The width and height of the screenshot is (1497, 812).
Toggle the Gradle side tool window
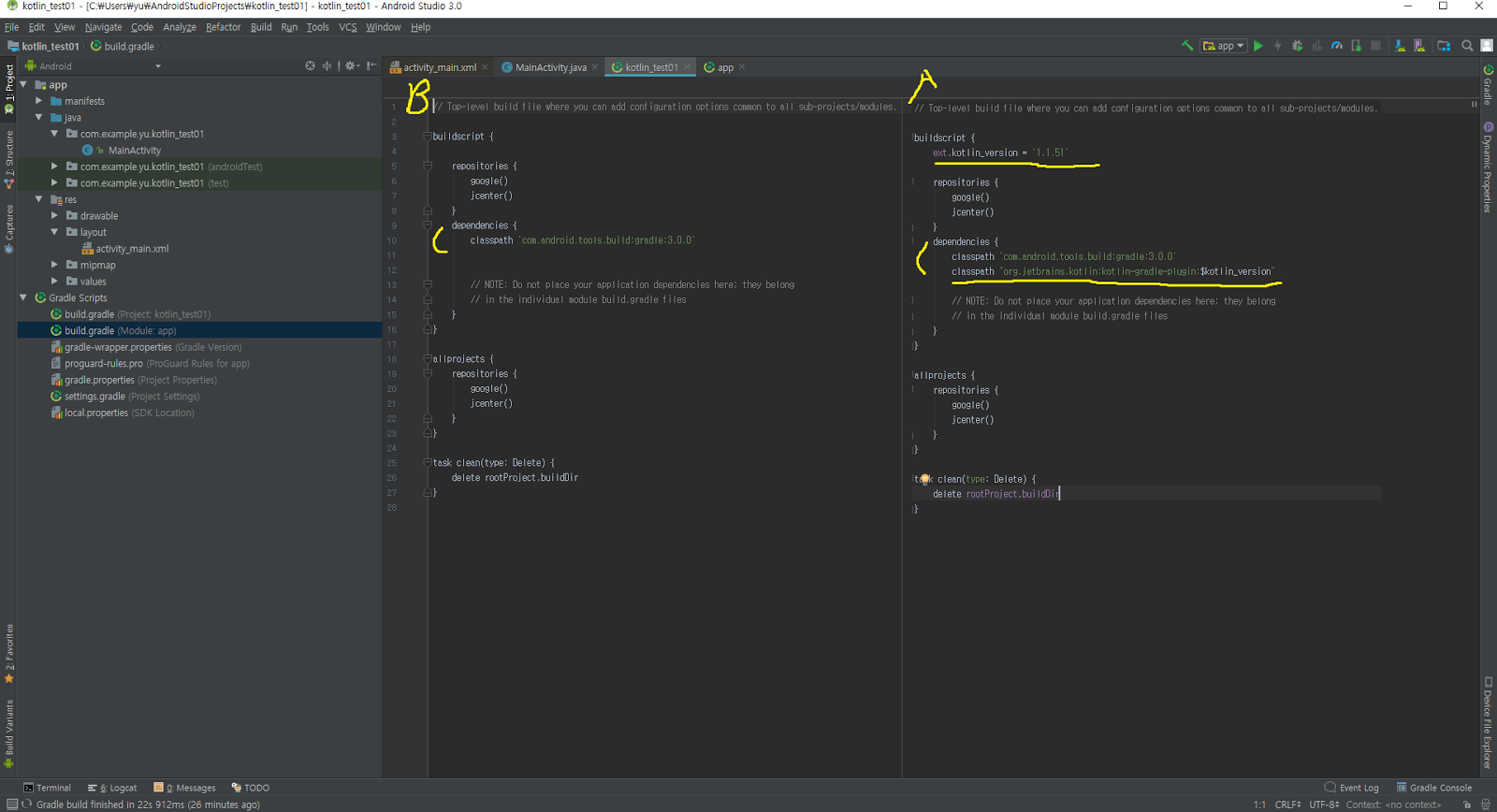pos(1488,85)
